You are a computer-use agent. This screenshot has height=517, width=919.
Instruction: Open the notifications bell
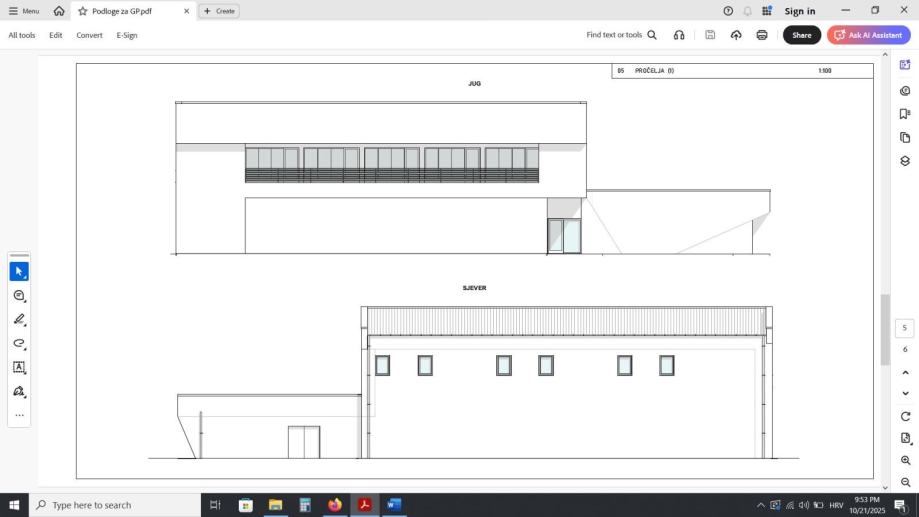click(747, 11)
